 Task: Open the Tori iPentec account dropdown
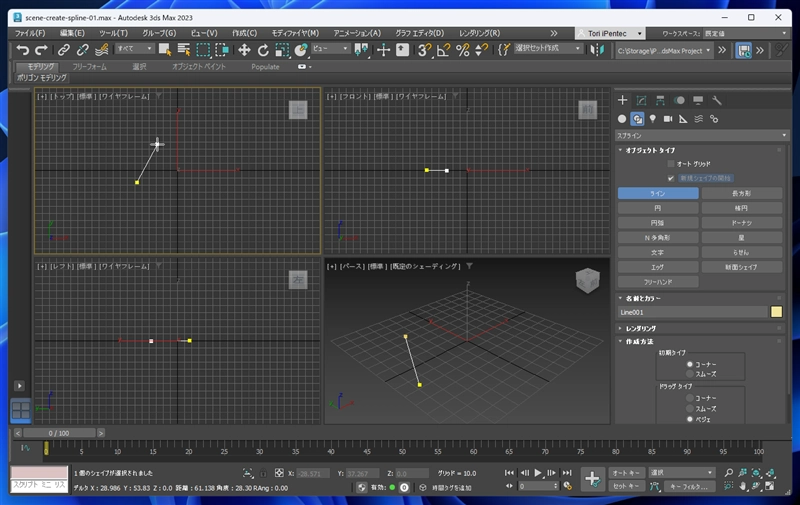click(x=610, y=33)
